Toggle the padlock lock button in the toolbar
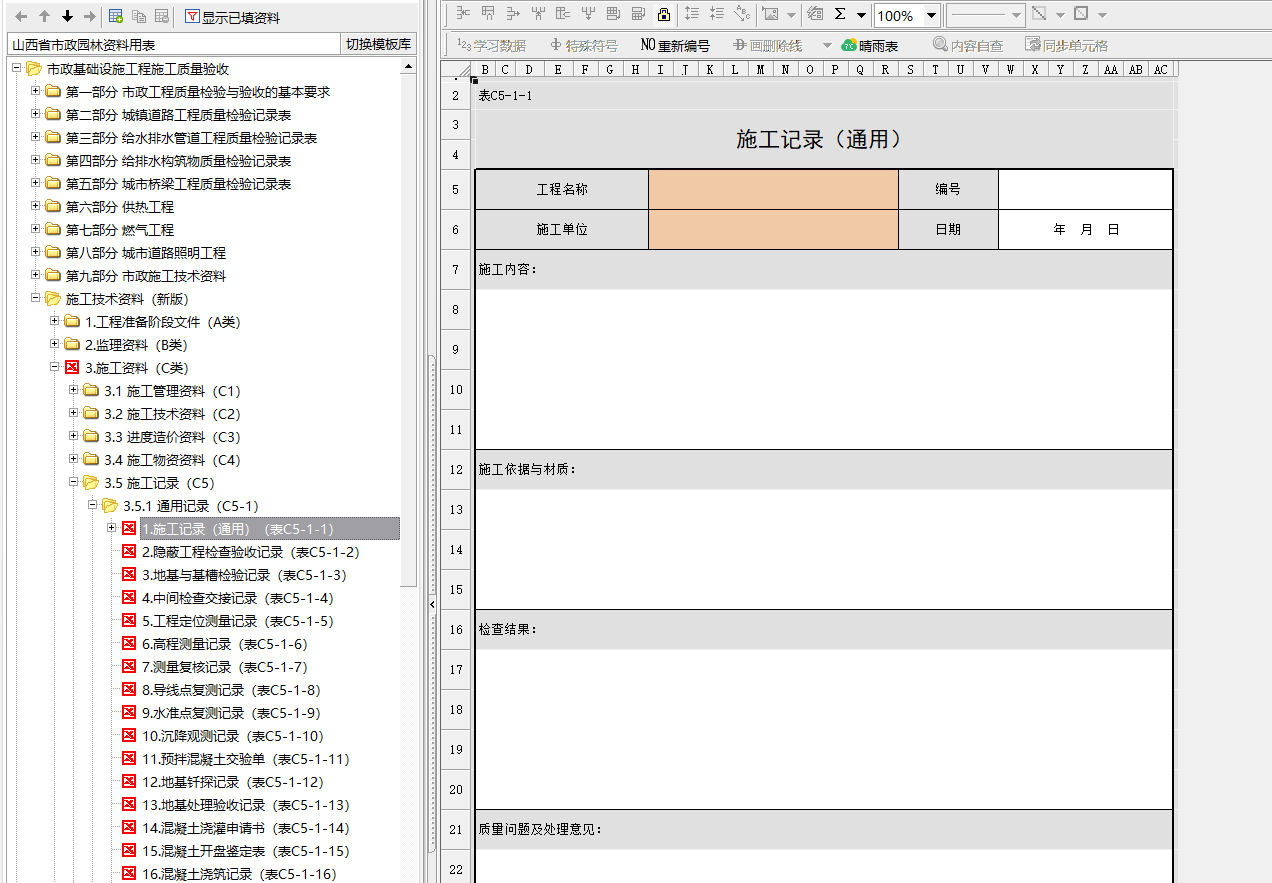 click(664, 15)
